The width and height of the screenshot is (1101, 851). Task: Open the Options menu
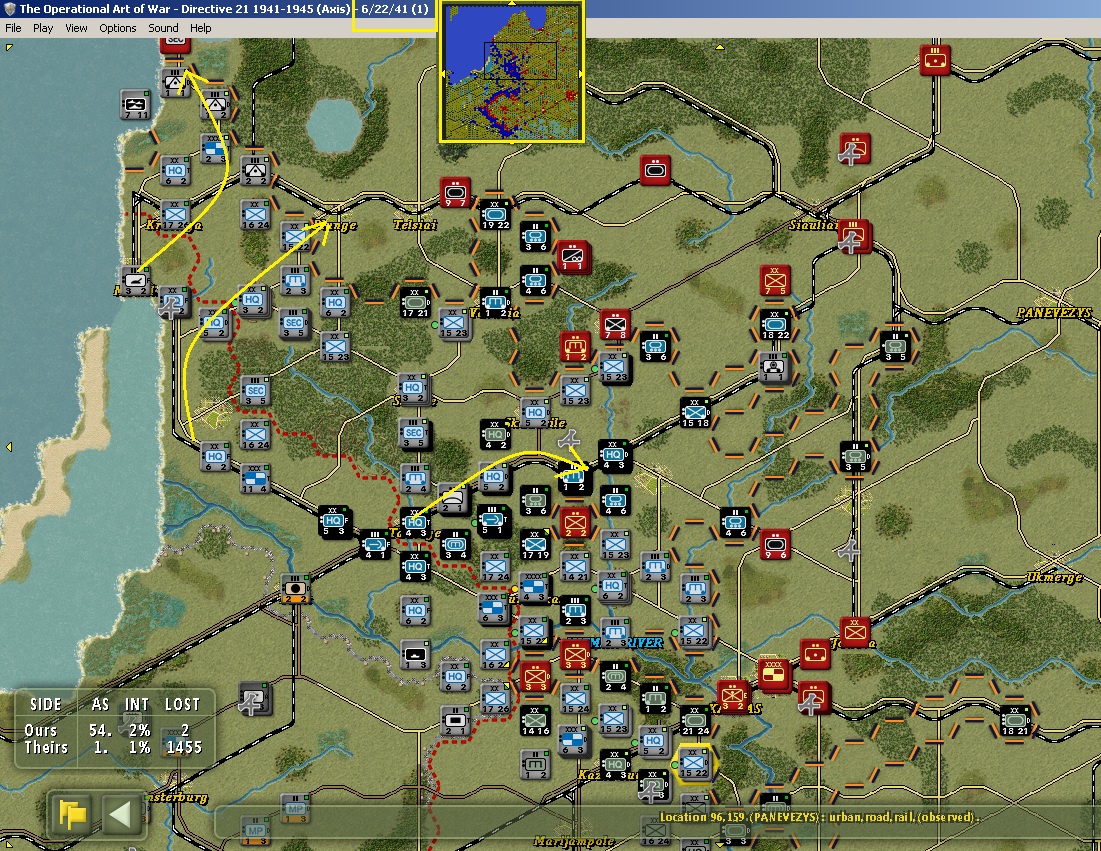click(117, 28)
